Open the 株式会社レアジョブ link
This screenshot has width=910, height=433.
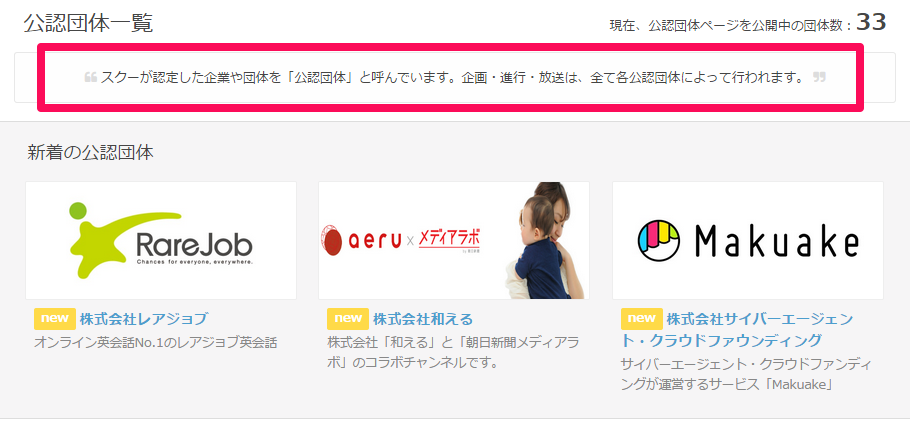point(143,319)
